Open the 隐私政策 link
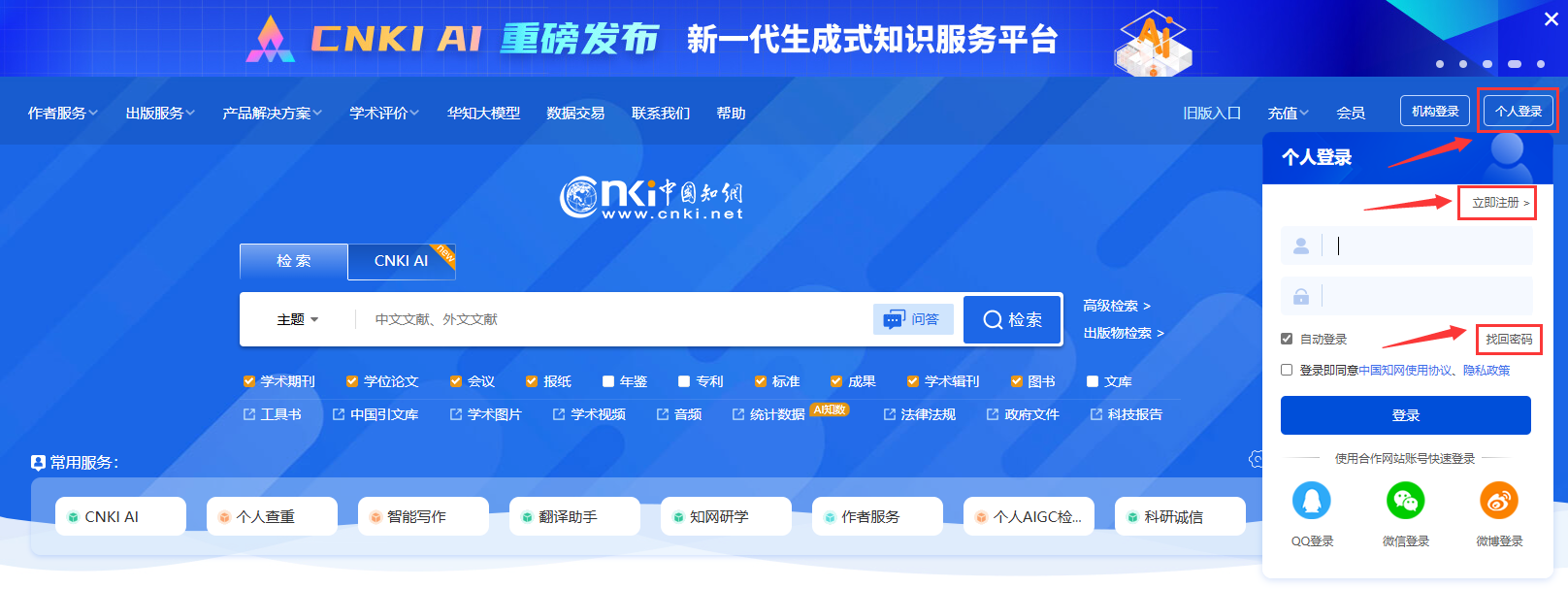The height and width of the screenshot is (589, 1568). [x=1486, y=370]
